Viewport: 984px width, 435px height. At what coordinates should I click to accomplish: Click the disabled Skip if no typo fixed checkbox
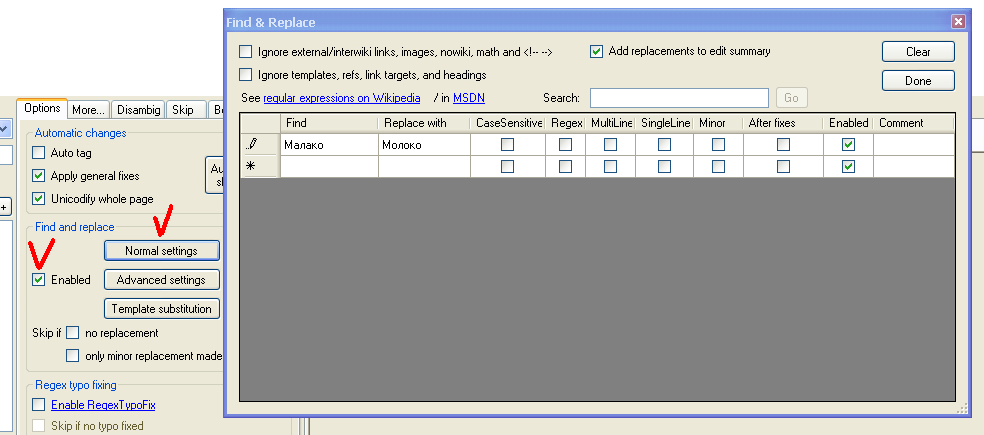coord(39,426)
